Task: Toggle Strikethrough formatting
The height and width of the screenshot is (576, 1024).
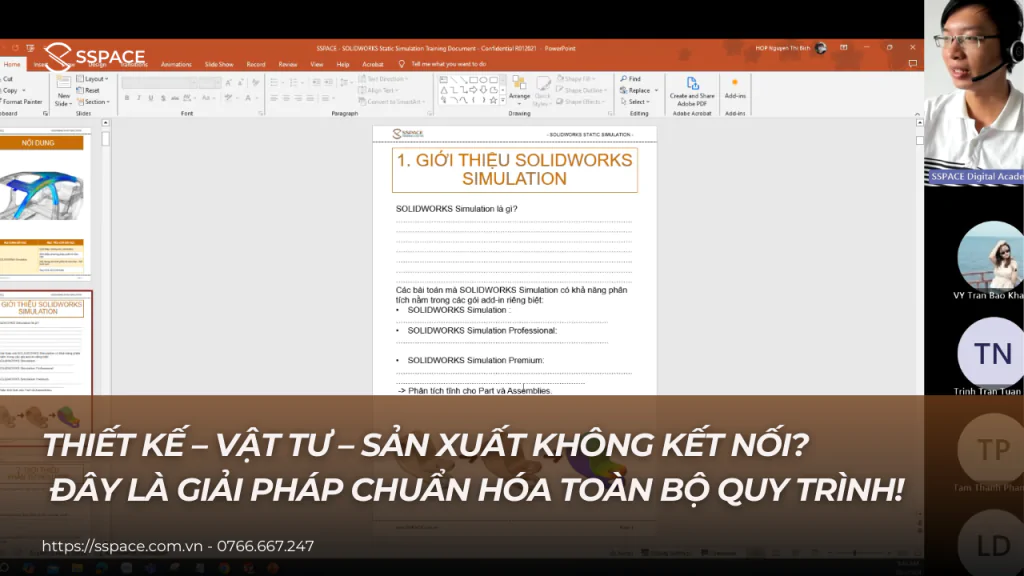Action: point(174,98)
